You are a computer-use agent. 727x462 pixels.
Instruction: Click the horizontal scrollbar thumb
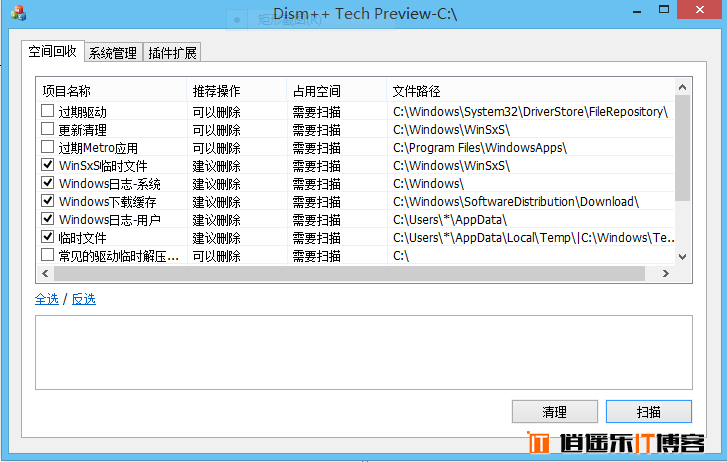(349, 273)
